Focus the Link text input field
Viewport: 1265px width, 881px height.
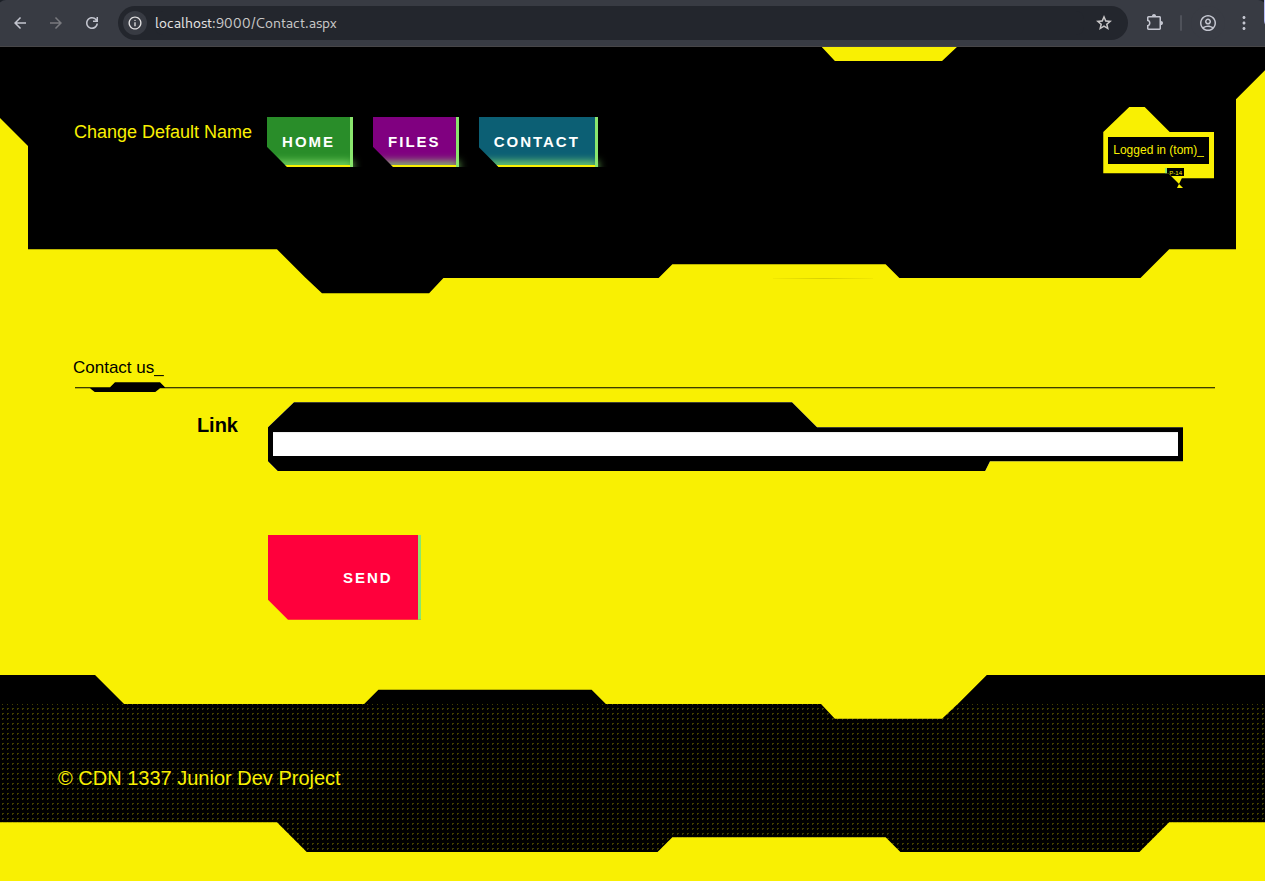tap(725, 444)
